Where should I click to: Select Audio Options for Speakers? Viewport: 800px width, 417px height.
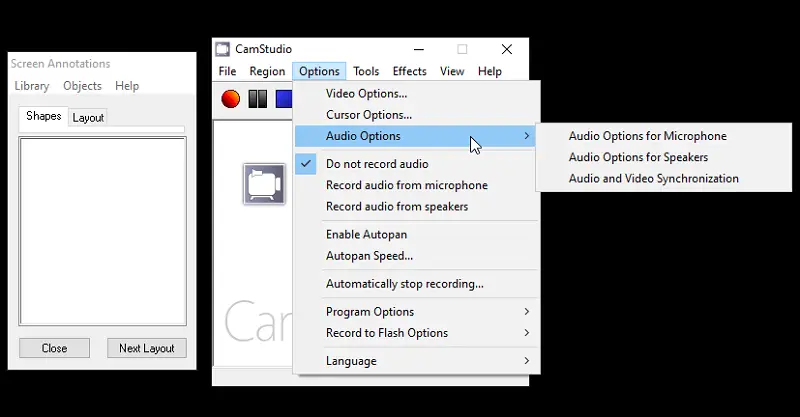(663, 157)
